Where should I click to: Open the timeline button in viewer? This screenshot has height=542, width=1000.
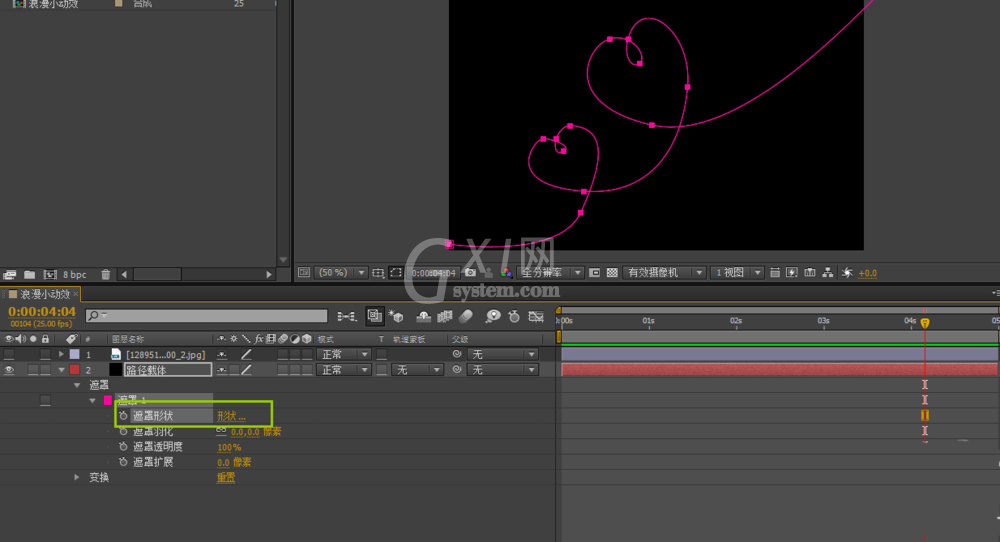(x=810, y=273)
